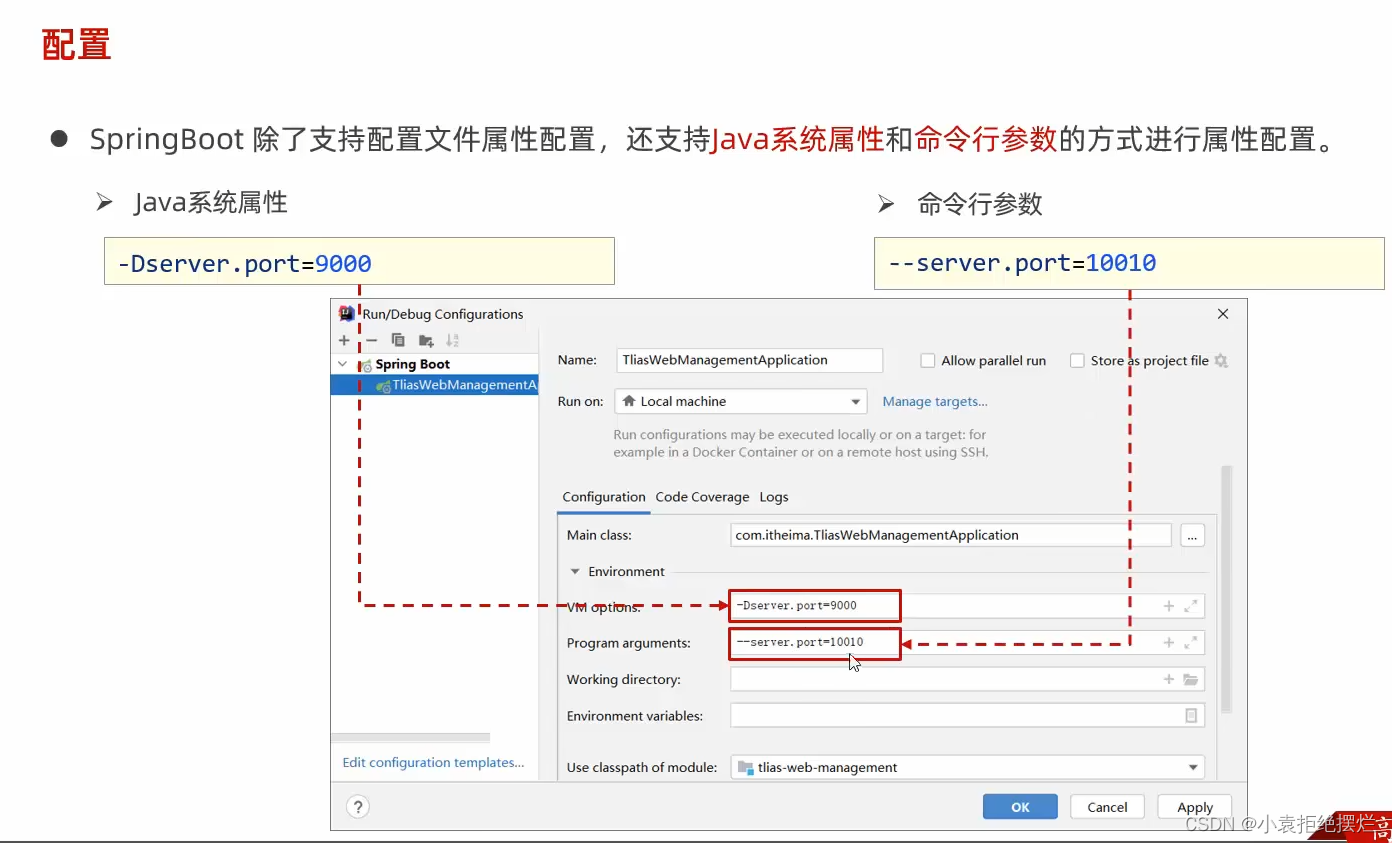Screen dimensions: 1392x843
Task: Click into the Name input field
Action: [x=750, y=360]
